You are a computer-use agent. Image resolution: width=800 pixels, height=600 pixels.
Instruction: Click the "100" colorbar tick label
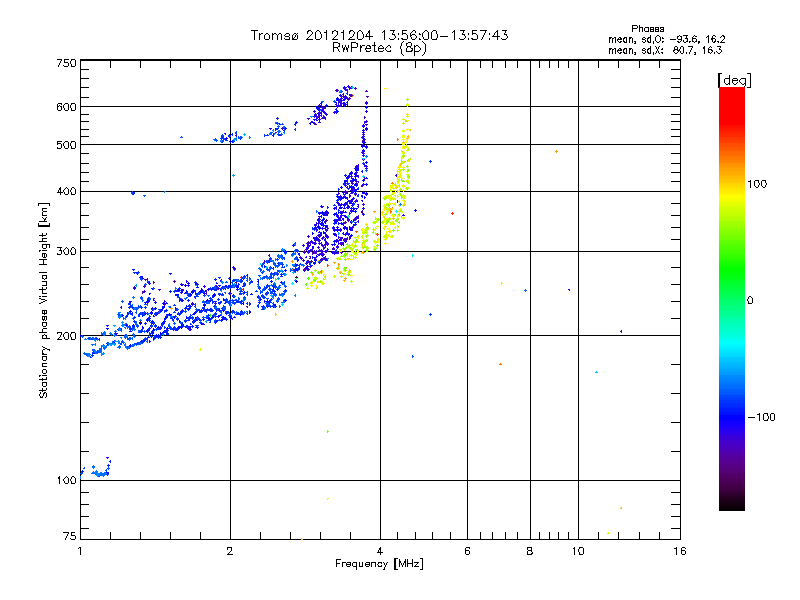(757, 184)
